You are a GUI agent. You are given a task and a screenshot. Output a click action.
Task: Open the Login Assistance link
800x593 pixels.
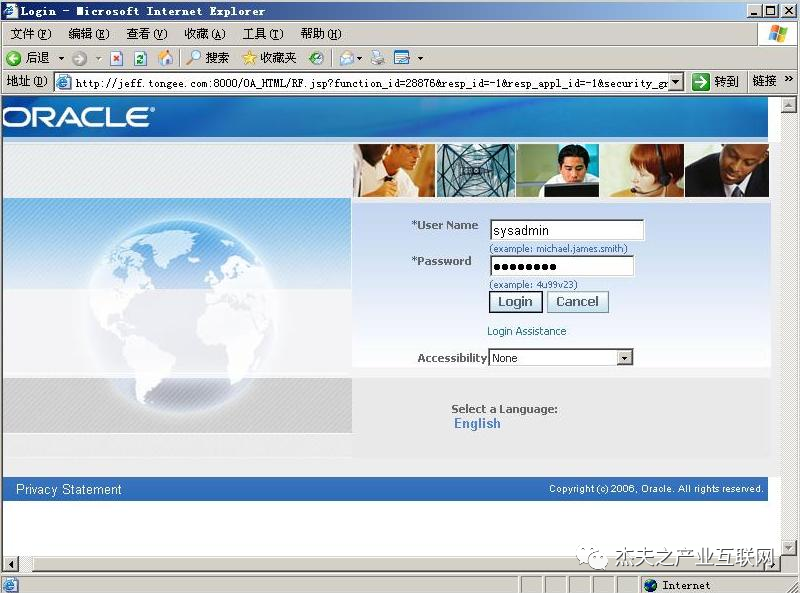coord(527,331)
